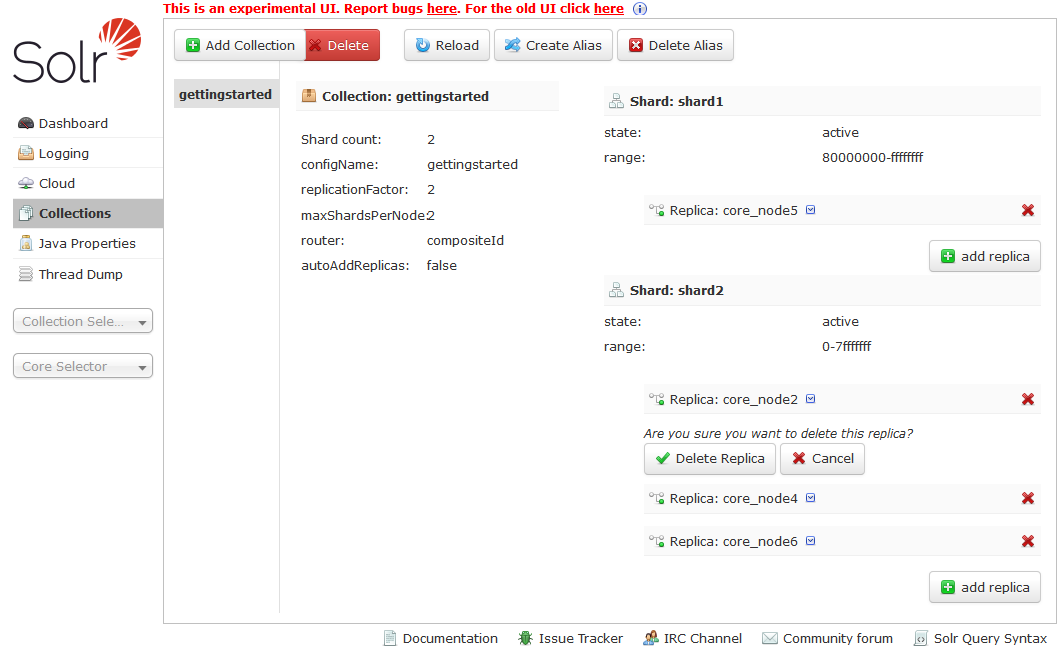The width and height of the screenshot is (1062, 653).
Task: Open the Community forum link
Action: click(828, 638)
